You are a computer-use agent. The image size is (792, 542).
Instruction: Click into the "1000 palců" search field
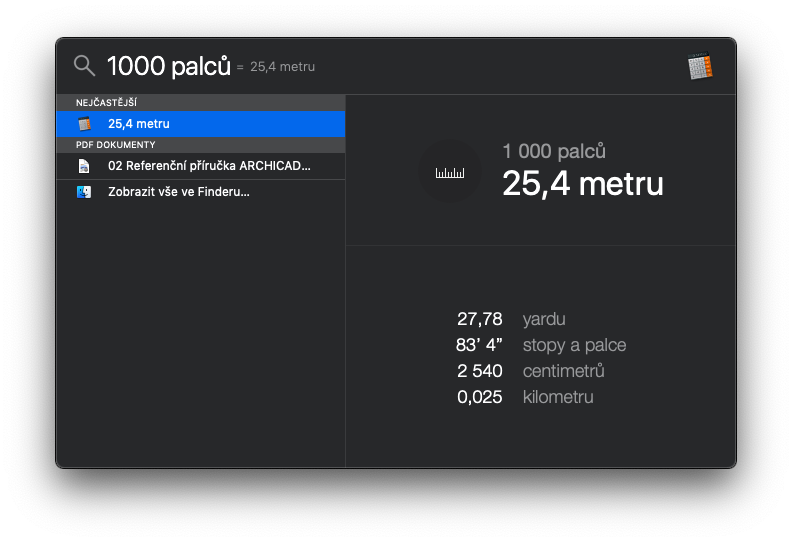pos(168,66)
